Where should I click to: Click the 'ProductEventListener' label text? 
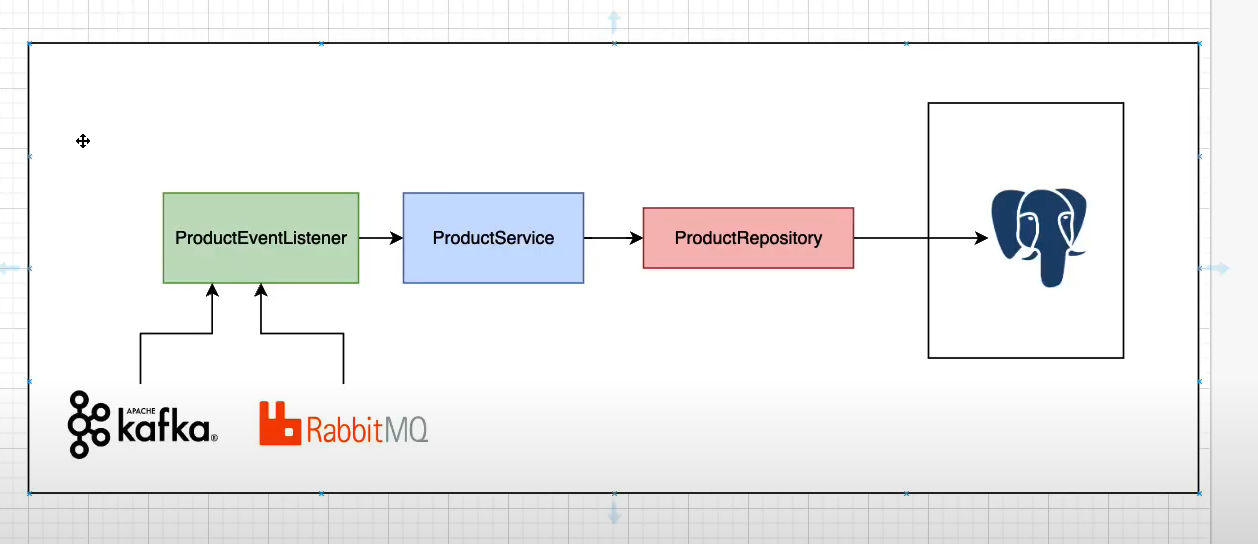coord(261,238)
